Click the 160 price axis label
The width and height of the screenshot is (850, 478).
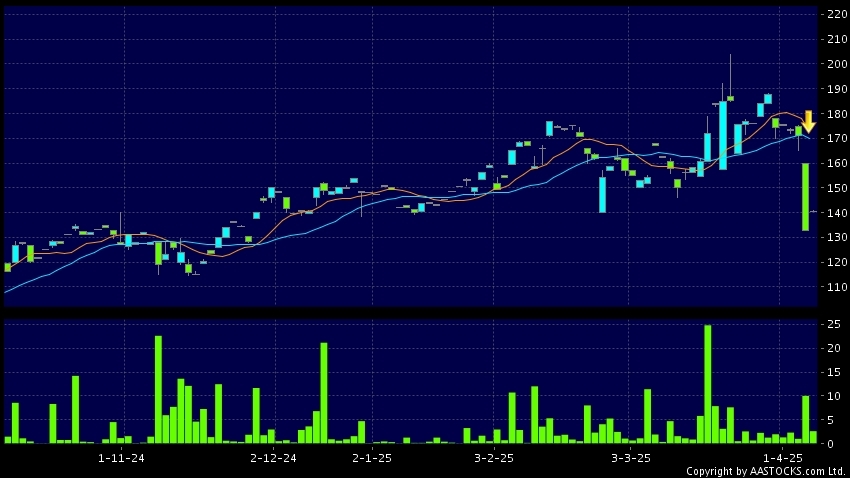pos(837,163)
